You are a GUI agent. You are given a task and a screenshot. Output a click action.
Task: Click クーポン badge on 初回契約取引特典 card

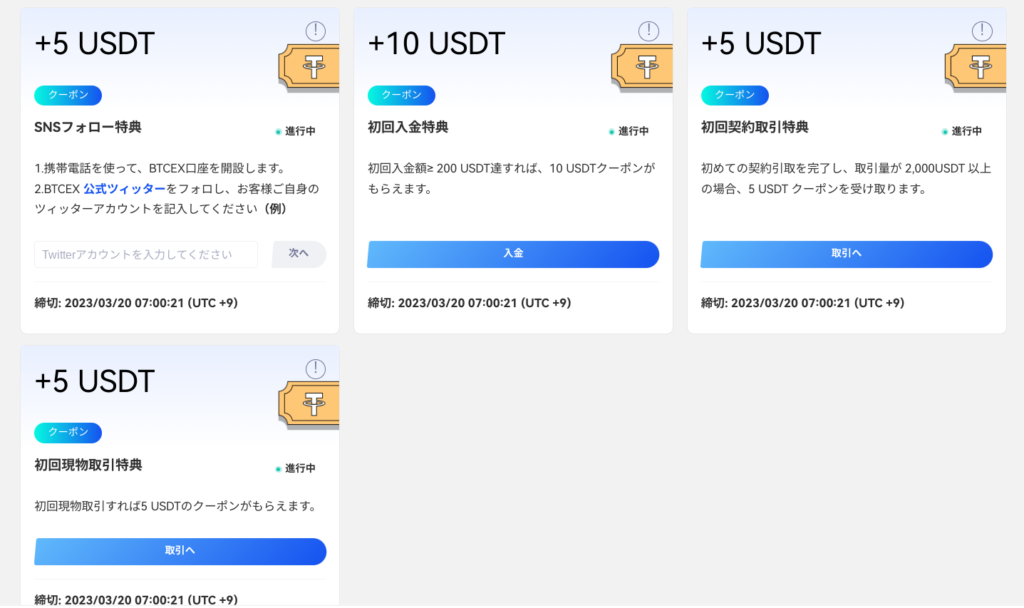[735, 95]
